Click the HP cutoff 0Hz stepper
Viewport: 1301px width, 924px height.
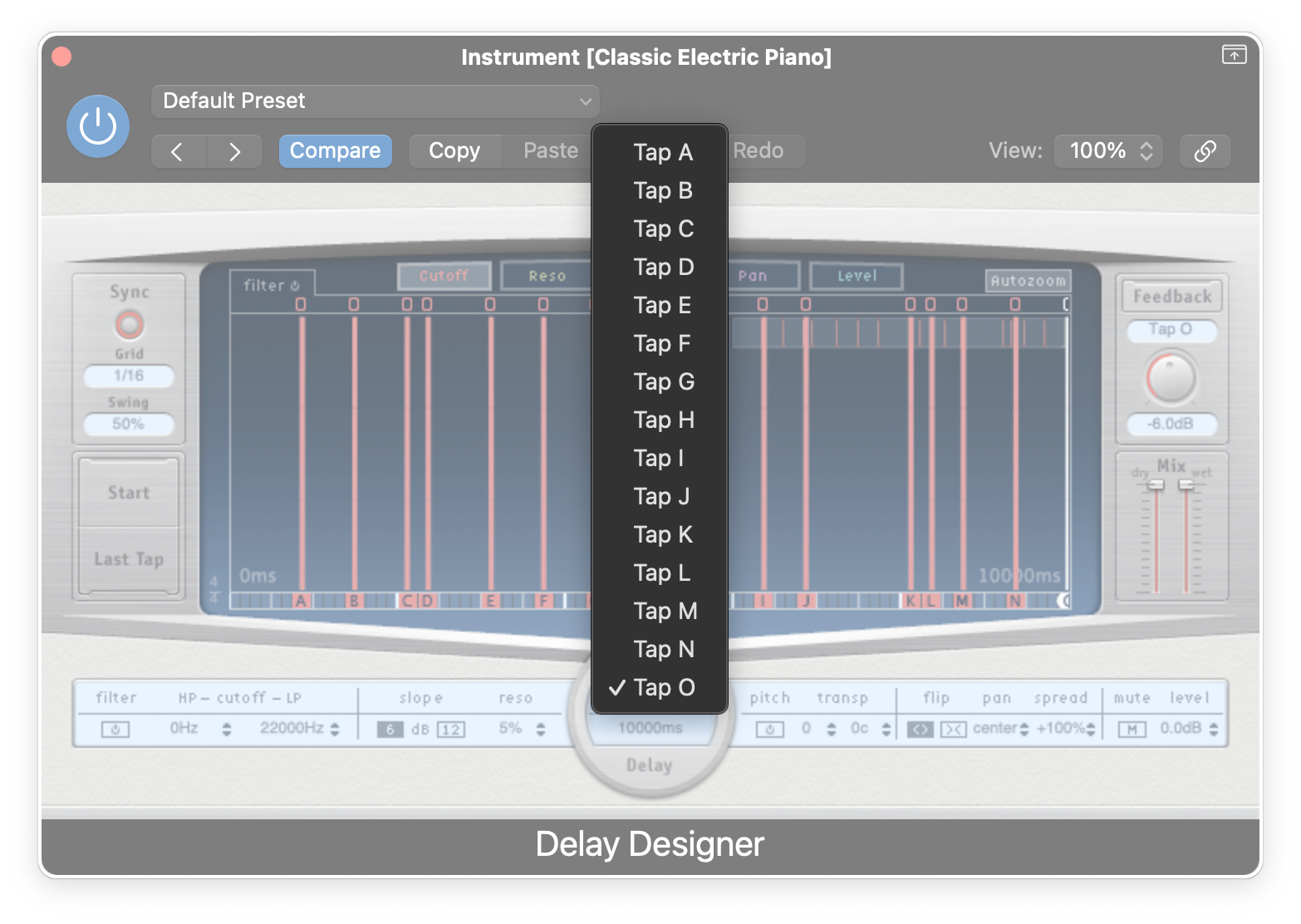click(x=226, y=730)
